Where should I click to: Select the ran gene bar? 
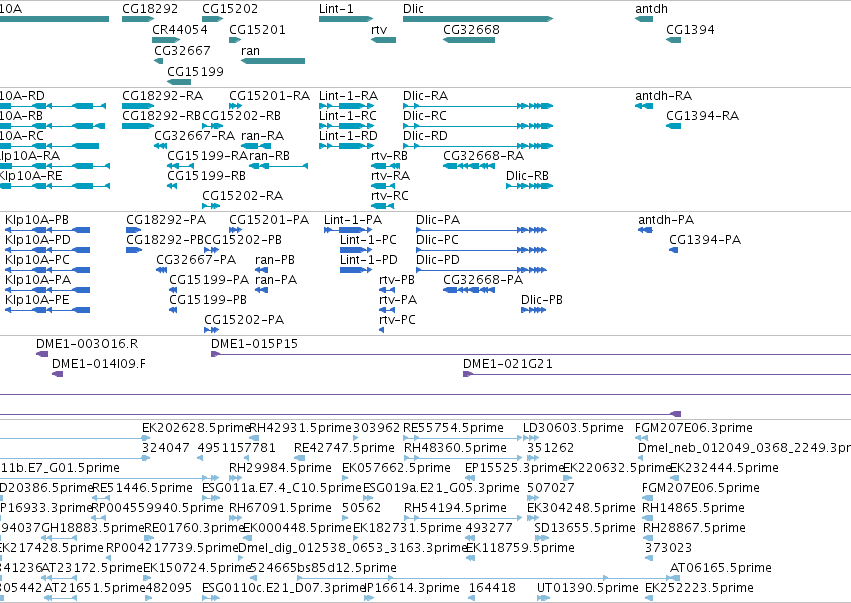[273, 61]
